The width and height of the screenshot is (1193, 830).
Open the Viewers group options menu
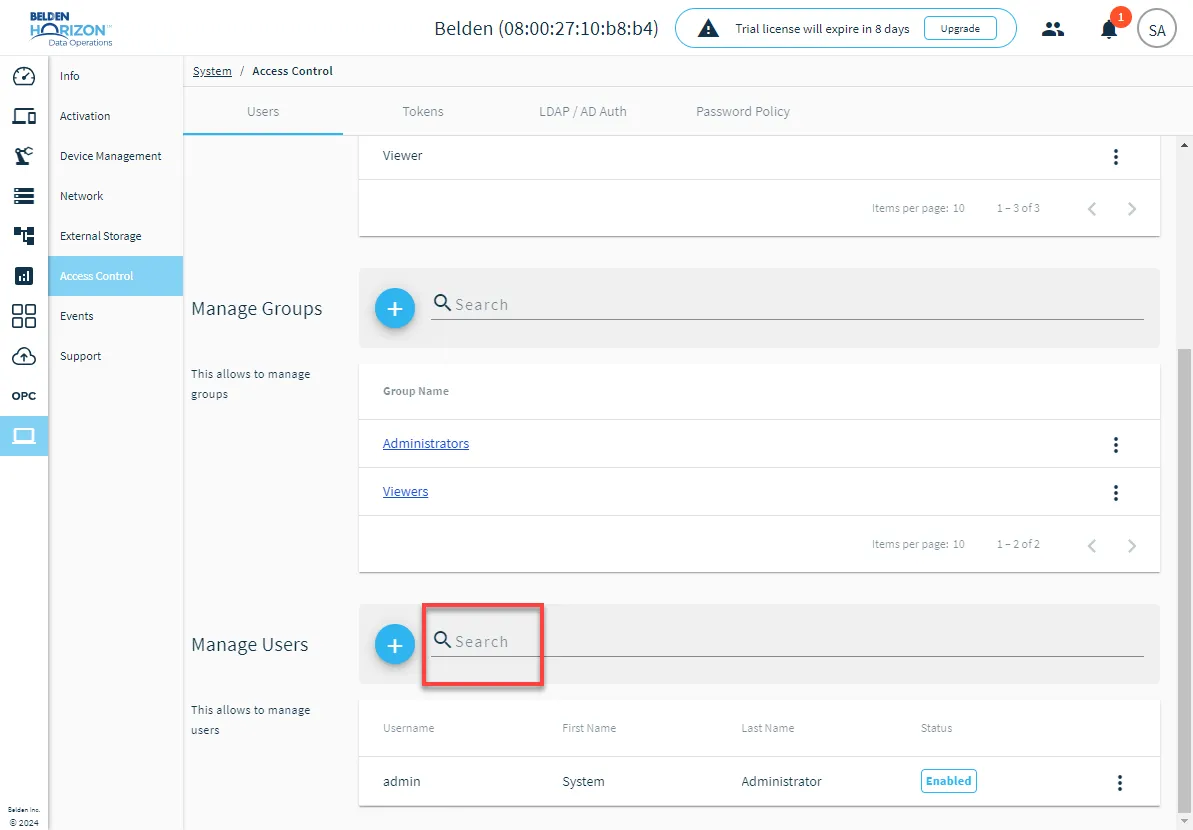(x=1115, y=492)
